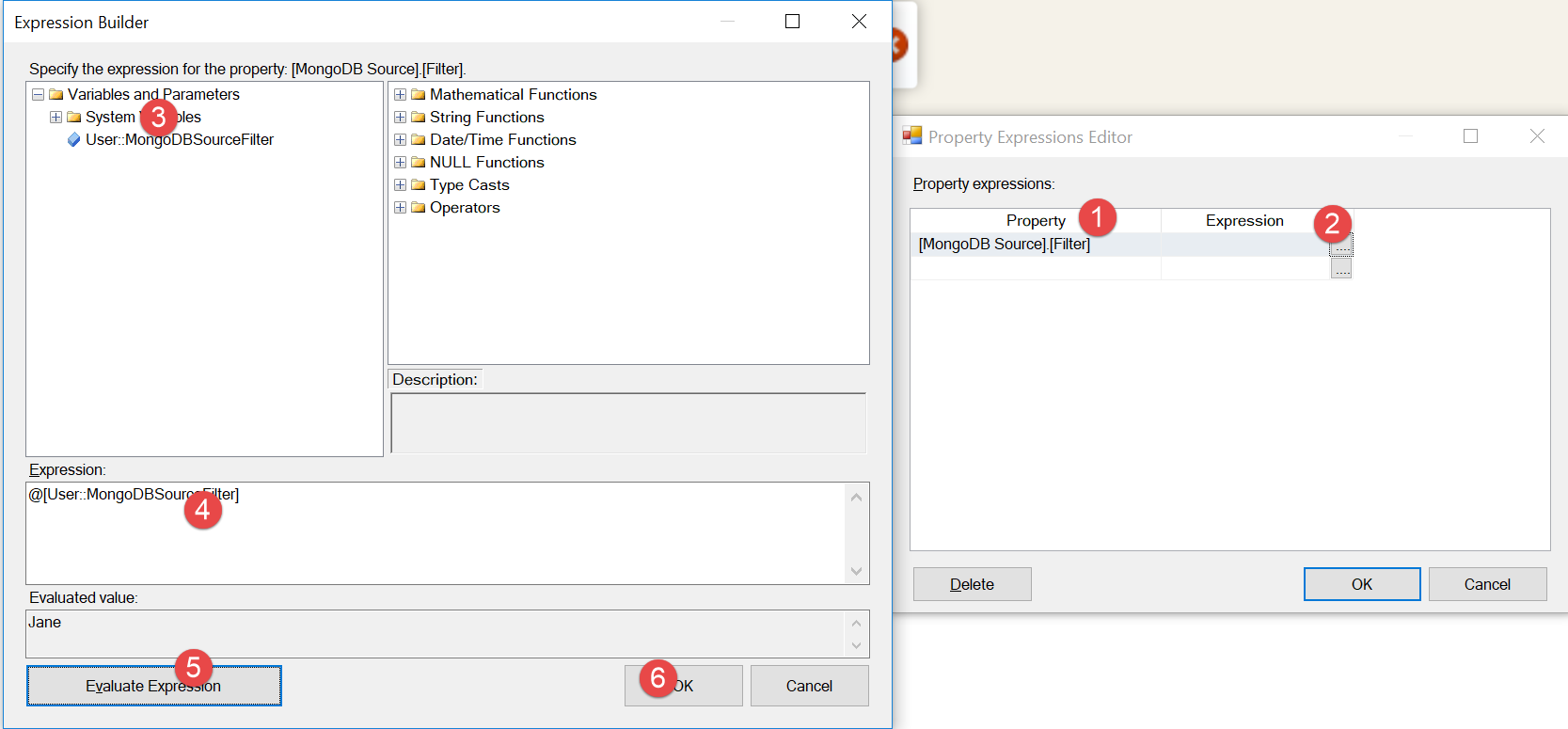Image resolution: width=1568 pixels, height=729 pixels.
Task: Click the scroll up arrow in the Expression box
Action: pyautogui.click(x=856, y=497)
